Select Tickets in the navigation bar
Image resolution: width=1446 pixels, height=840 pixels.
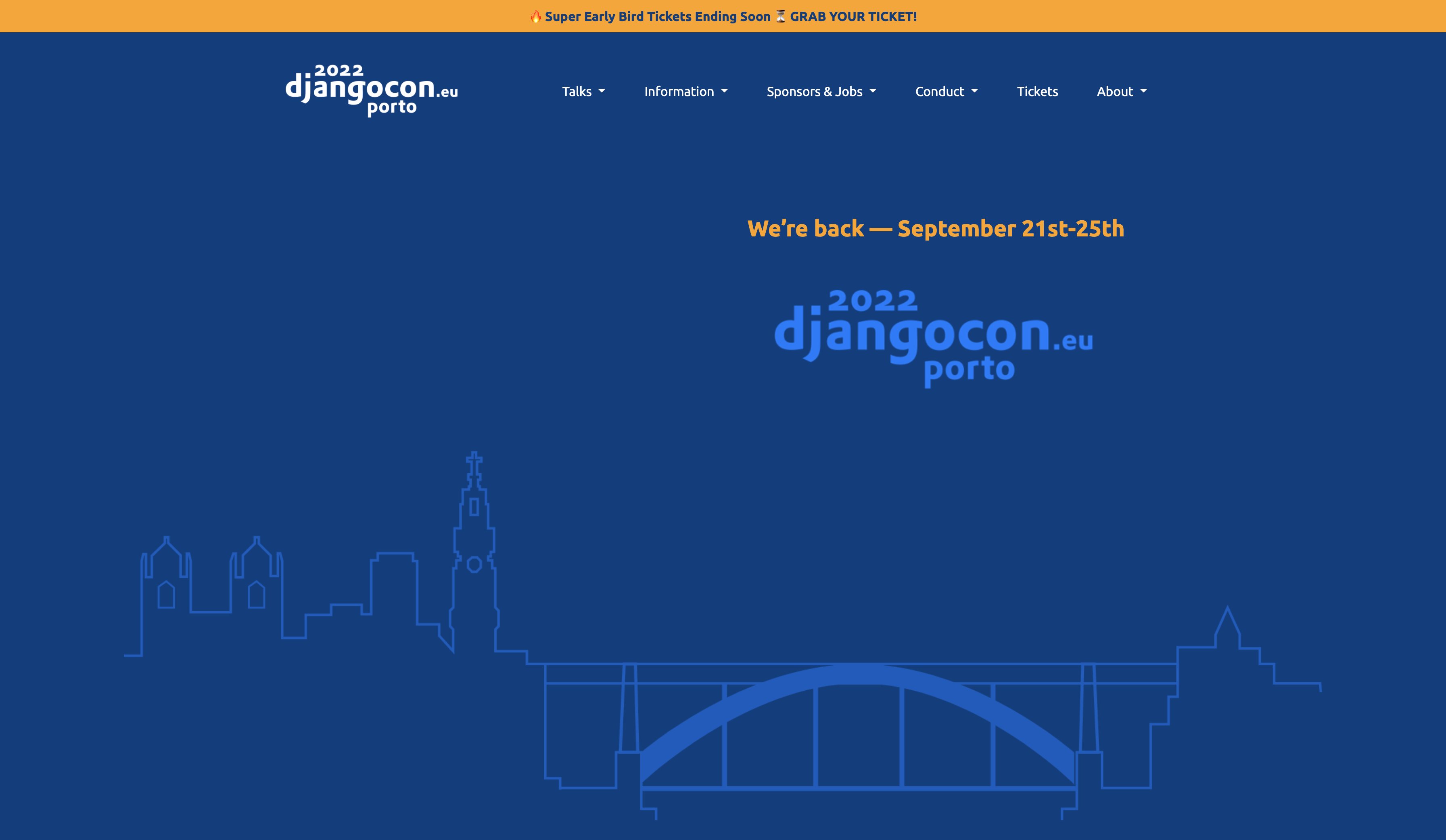(1037, 91)
